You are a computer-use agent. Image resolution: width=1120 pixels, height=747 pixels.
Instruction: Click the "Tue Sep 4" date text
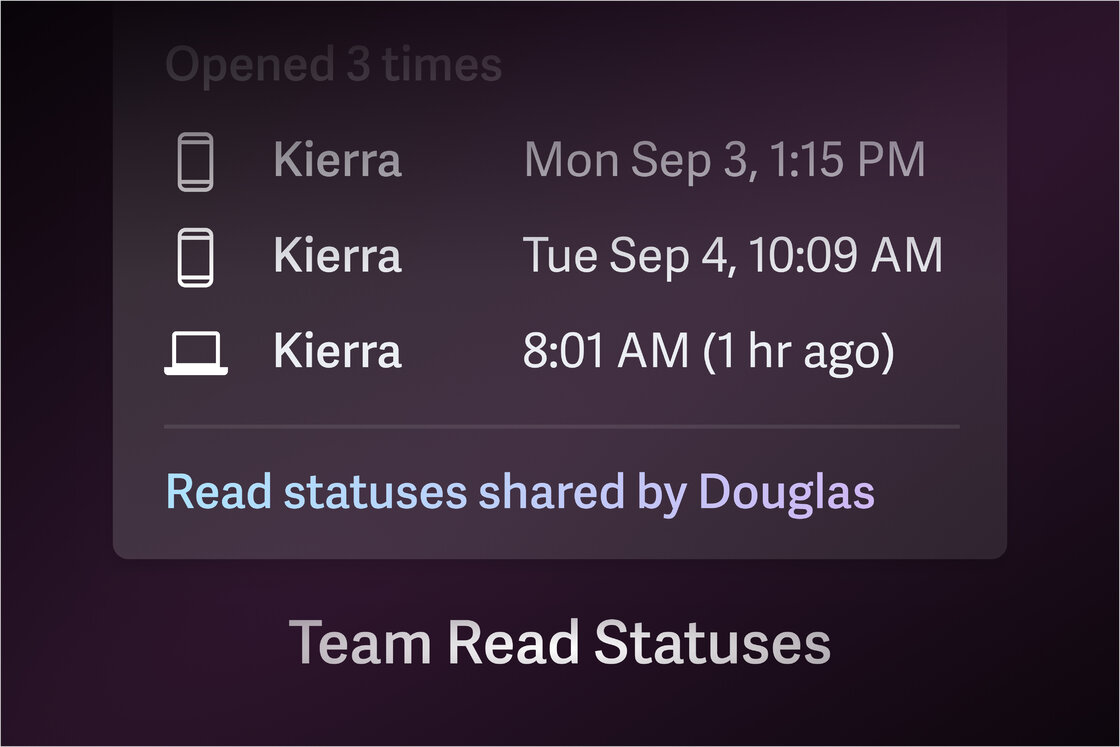tap(626, 257)
